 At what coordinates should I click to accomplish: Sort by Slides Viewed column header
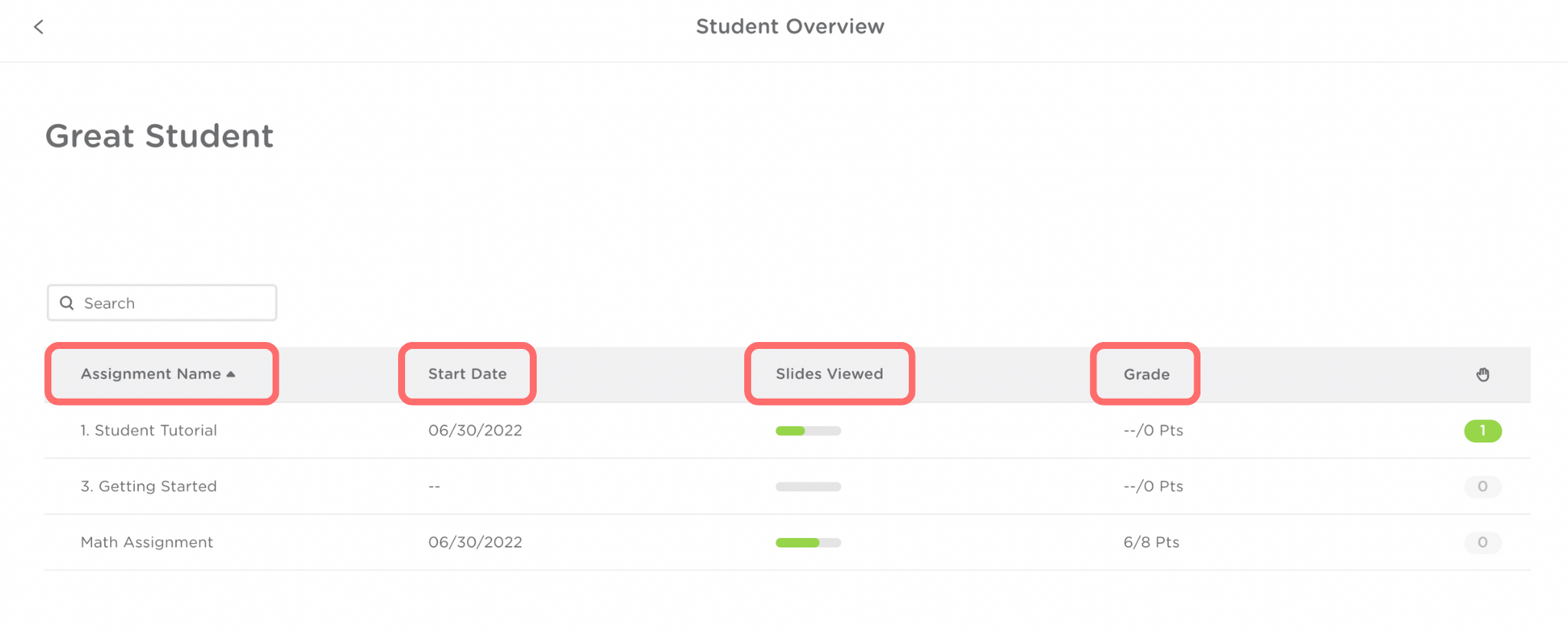tap(829, 374)
